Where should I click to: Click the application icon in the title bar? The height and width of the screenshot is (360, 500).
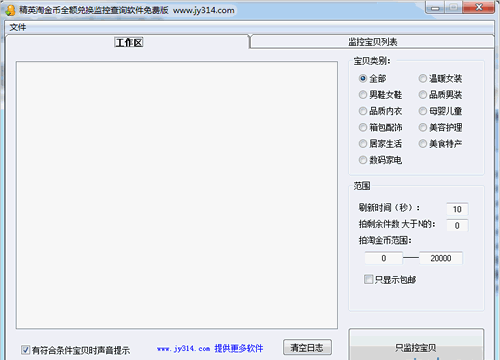[10, 10]
